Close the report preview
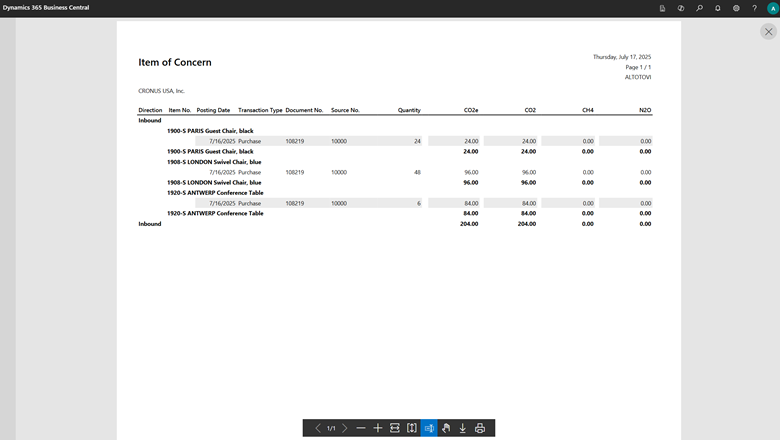 pos(769,32)
